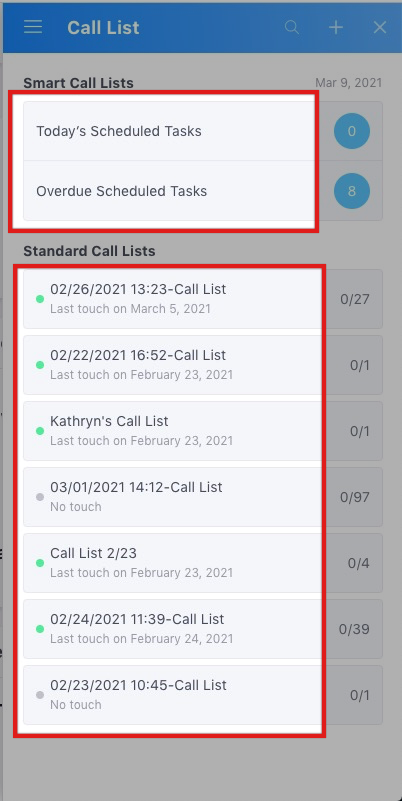Select 02/22/2021 16:52-Call List
The width and height of the screenshot is (402, 801).
[203, 365]
